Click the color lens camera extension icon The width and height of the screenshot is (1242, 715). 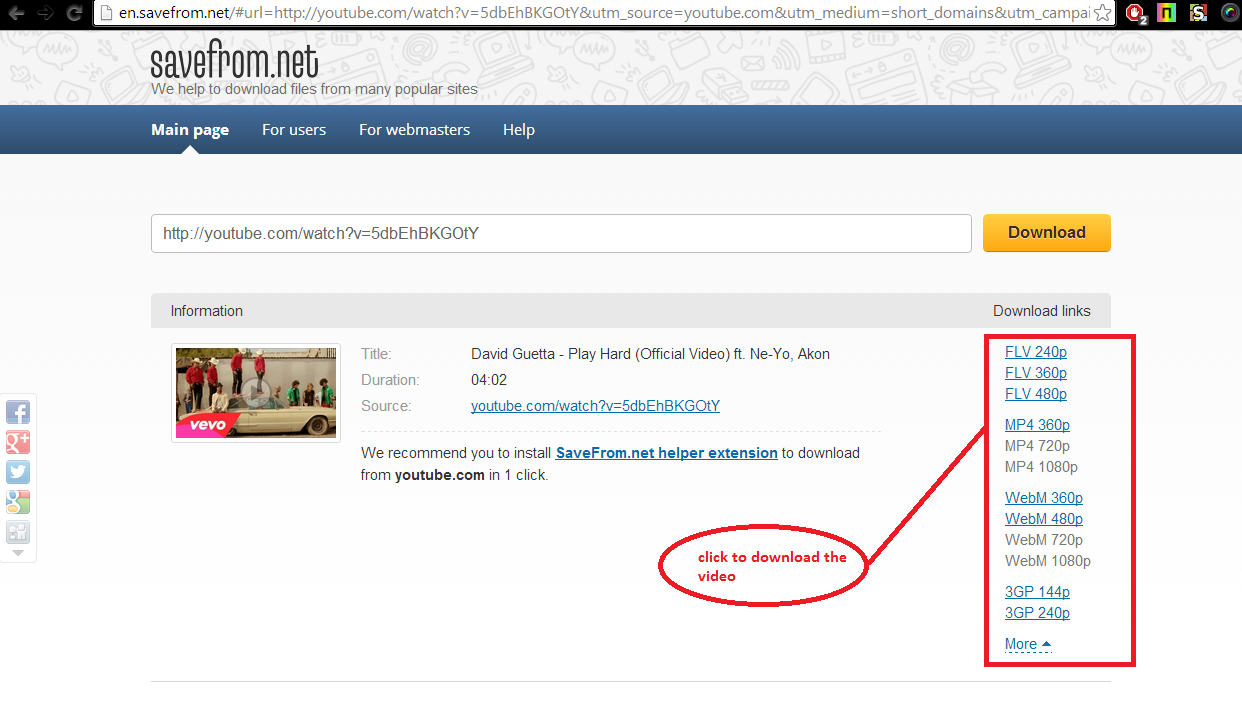point(1229,14)
